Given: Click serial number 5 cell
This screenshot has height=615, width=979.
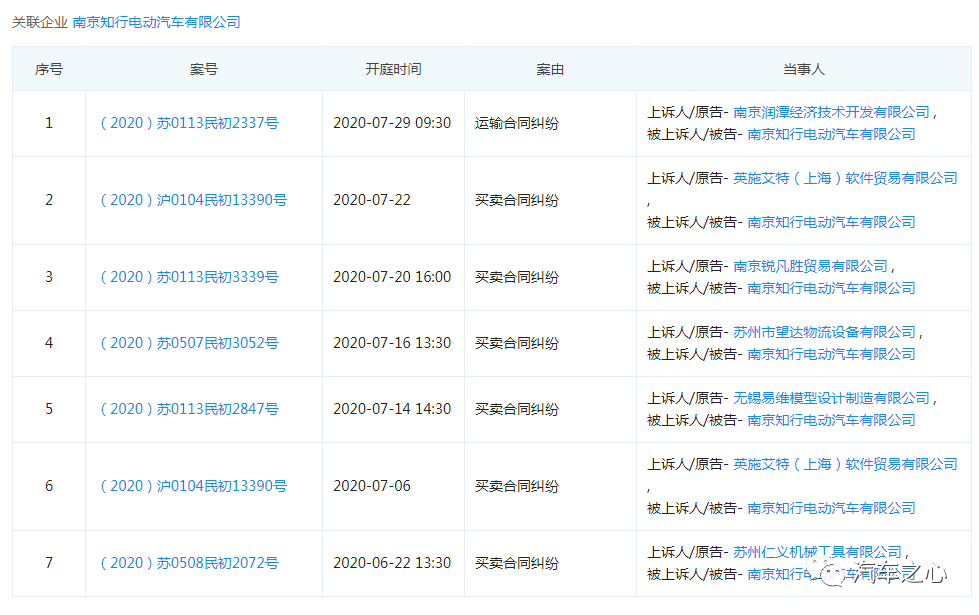Looking at the screenshot, I should [x=49, y=409].
